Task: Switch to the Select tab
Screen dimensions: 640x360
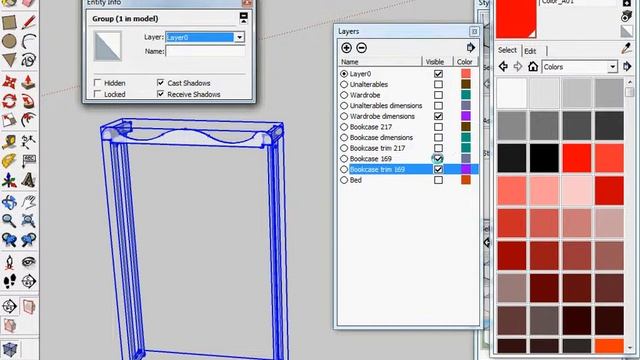Action: [507, 50]
